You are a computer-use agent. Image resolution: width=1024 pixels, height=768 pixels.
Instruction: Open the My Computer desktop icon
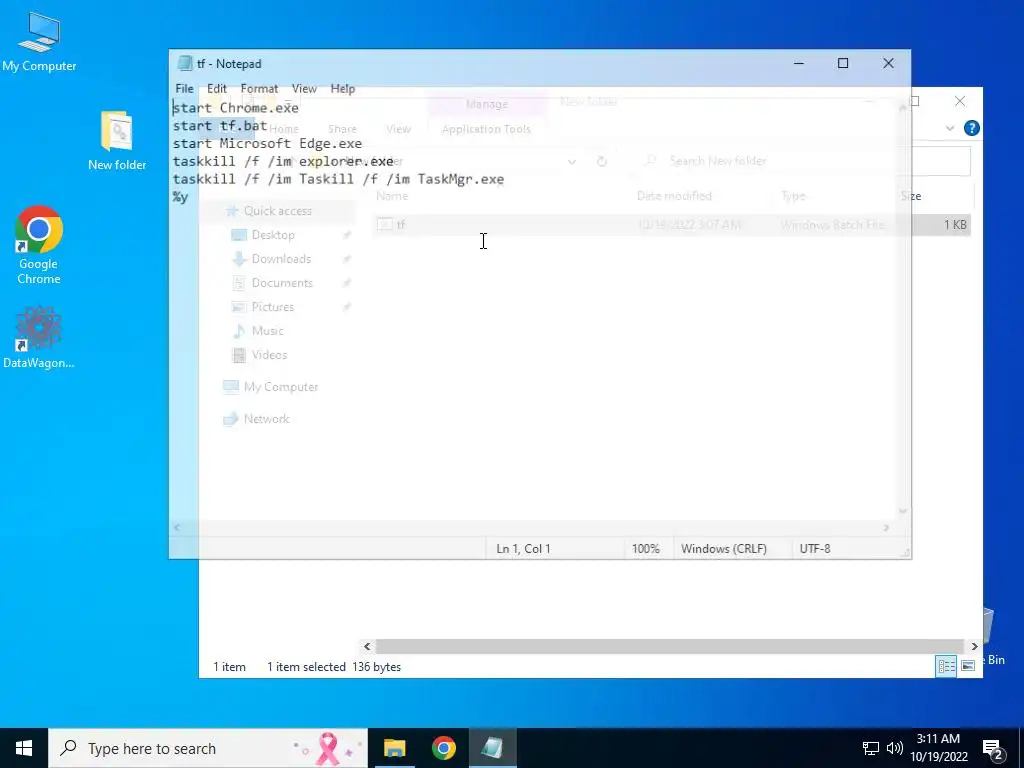[39, 41]
